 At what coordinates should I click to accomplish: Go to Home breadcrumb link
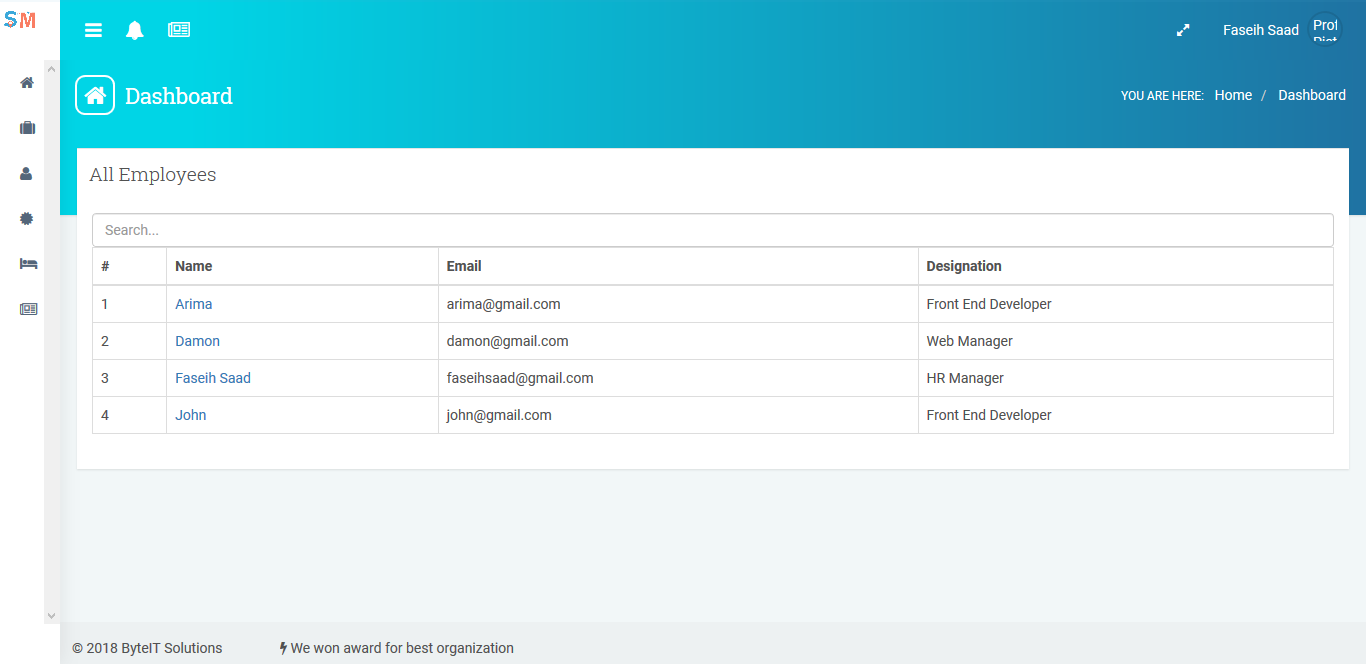tap(1233, 95)
